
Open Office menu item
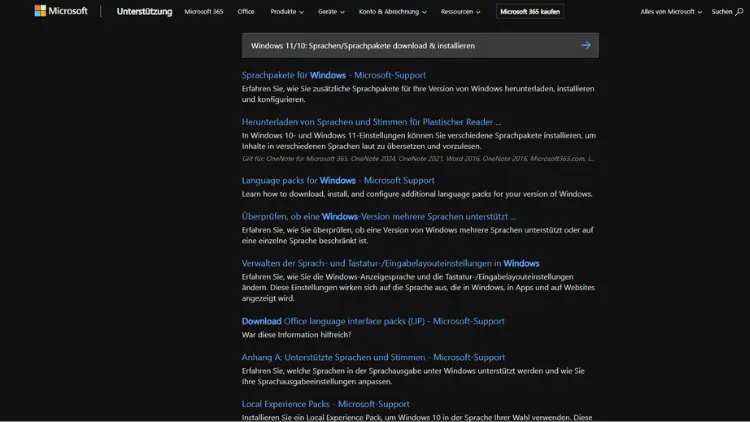pos(246,11)
